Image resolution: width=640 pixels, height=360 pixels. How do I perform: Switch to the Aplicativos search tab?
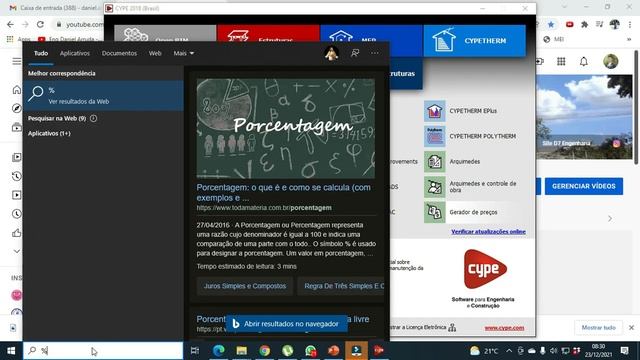[75, 53]
